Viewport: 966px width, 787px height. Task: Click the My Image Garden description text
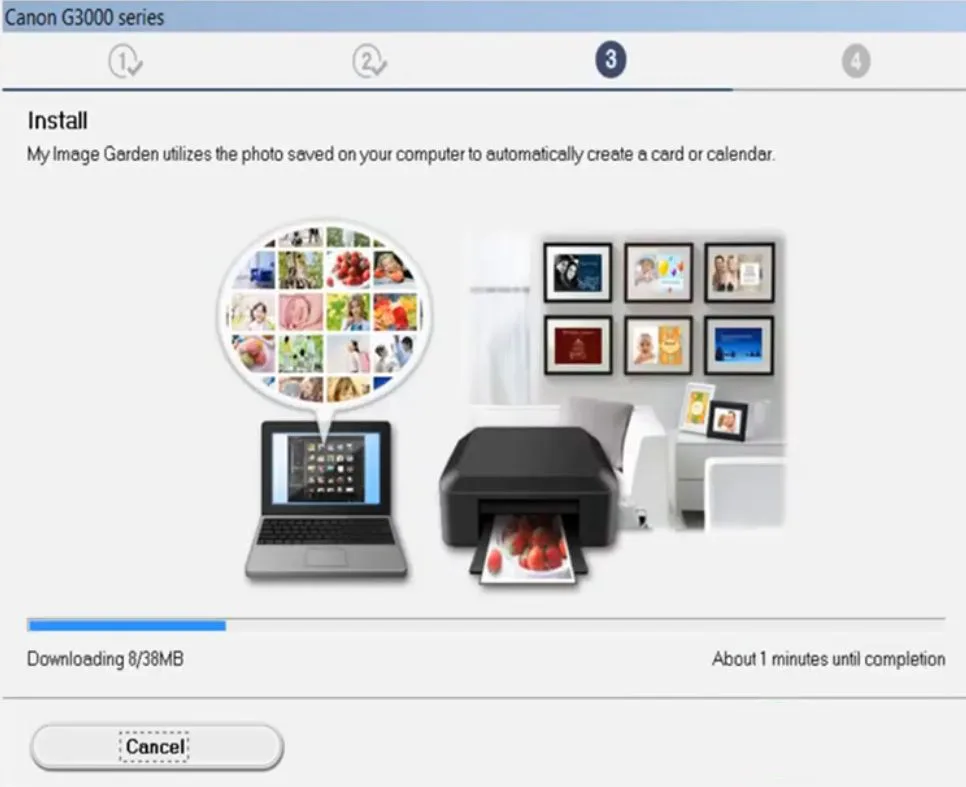click(400, 154)
